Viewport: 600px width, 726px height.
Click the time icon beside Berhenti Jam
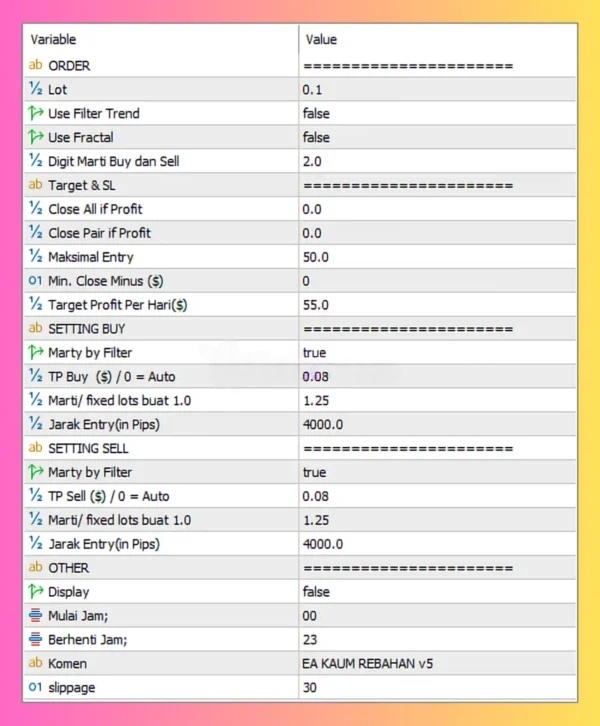click(36, 639)
